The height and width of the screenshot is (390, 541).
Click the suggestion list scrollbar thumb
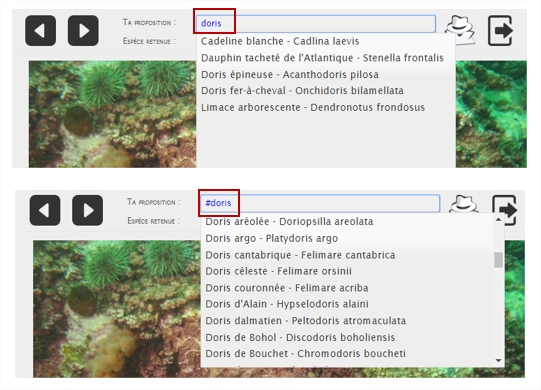pos(498,260)
